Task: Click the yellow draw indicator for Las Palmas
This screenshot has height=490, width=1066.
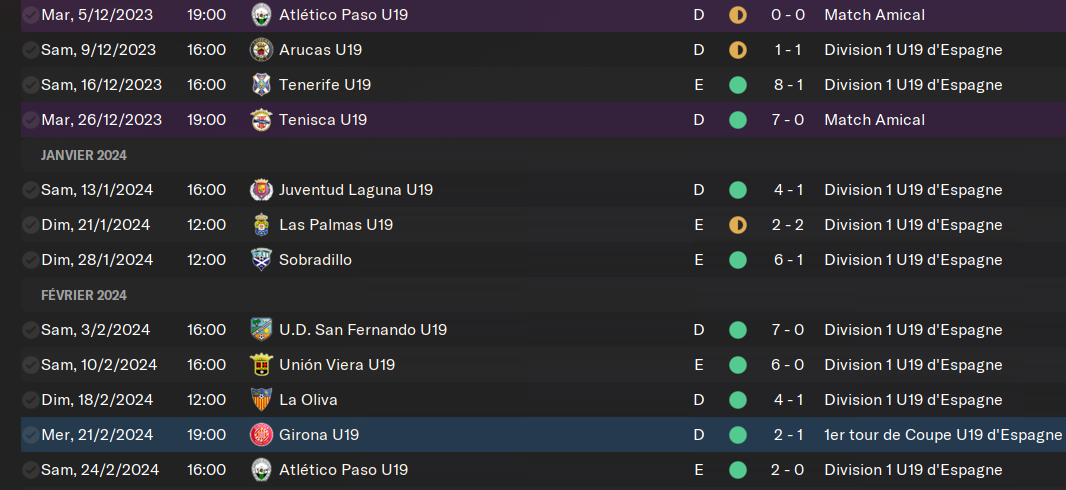Action: click(738, 225)
